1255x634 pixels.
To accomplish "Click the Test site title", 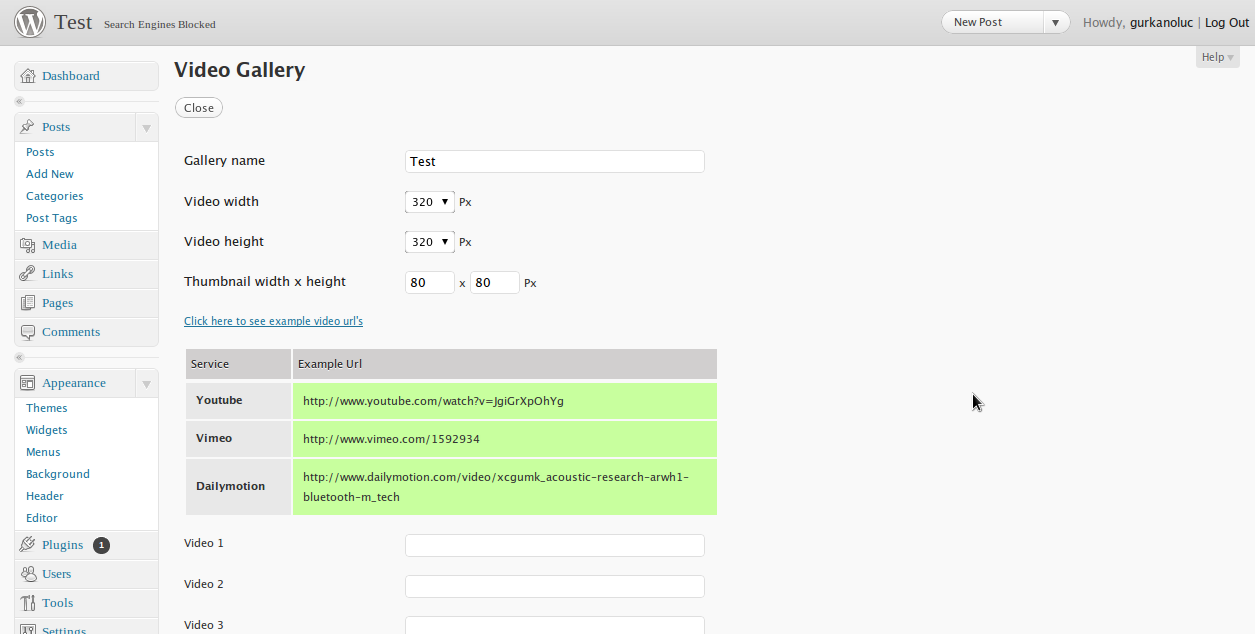I will pos(74,22).
